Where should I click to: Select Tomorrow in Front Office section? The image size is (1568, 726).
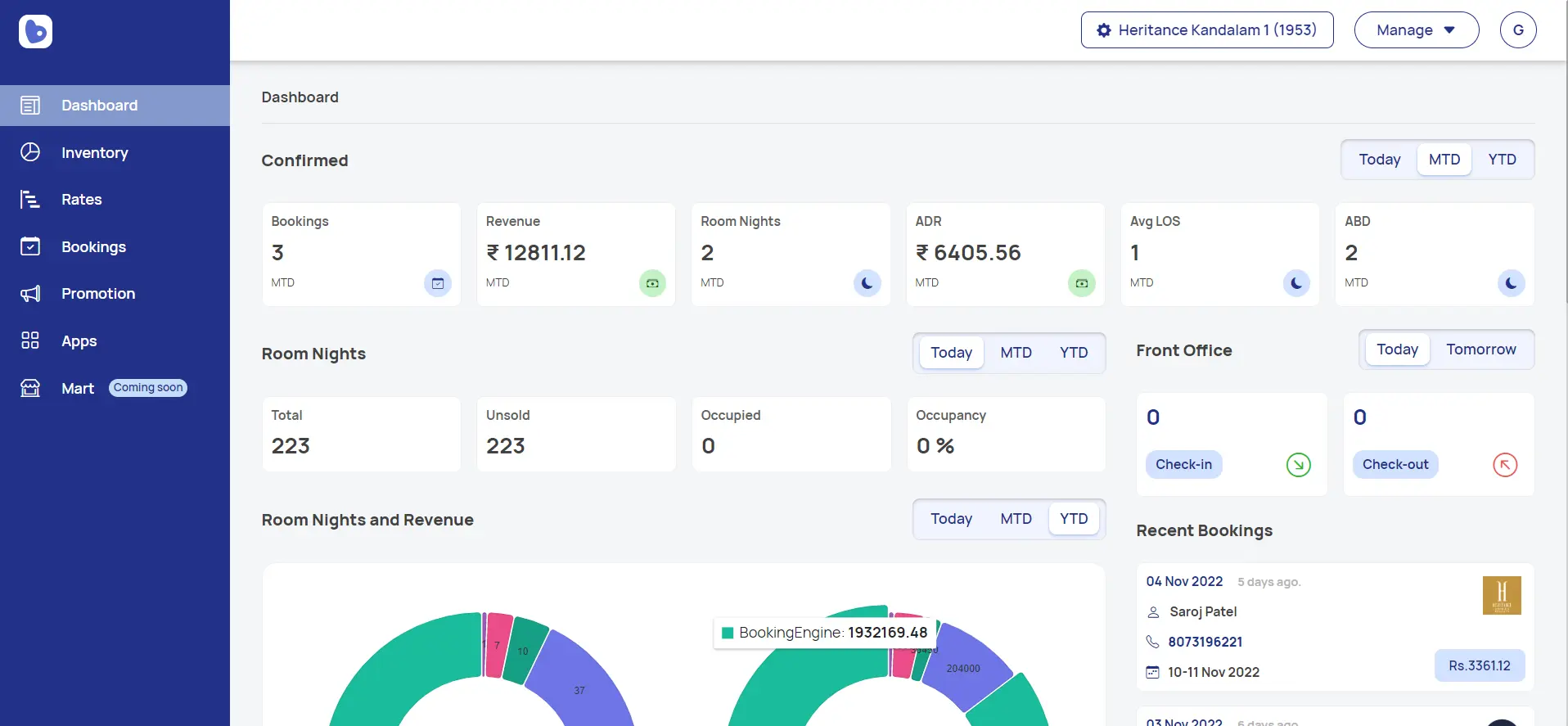[1480, 349]
